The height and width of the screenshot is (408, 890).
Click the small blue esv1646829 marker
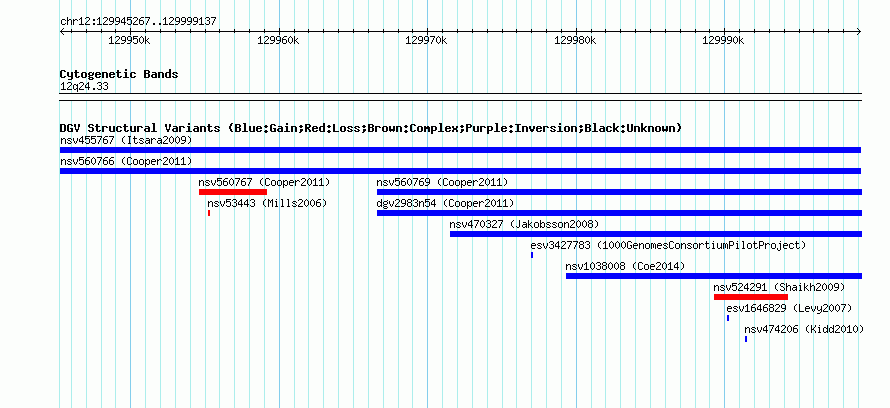coord(728,318)
